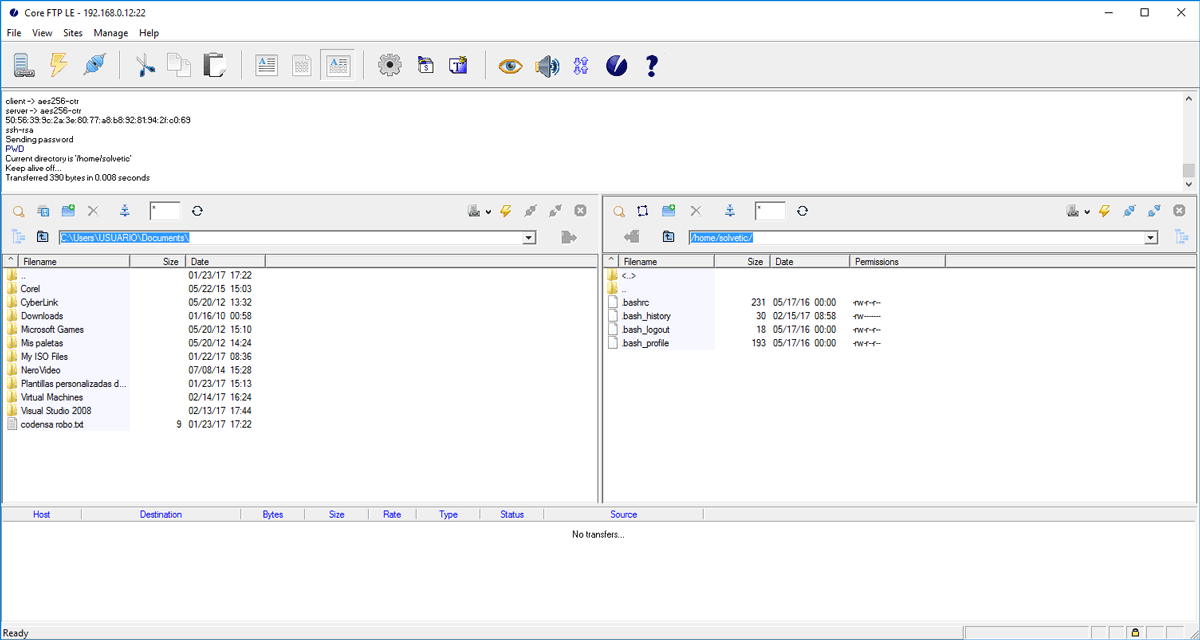
Task: Open help with the question mark icon
Action: pyautogui.click(x=652, y=66)
